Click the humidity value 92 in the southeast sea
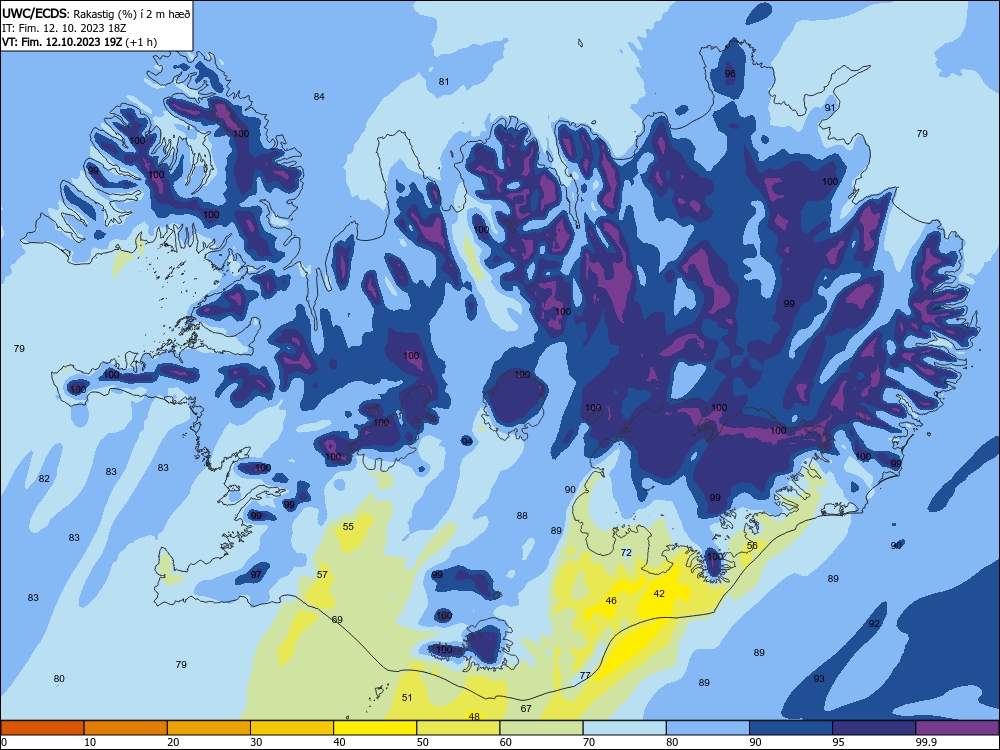 874,623
